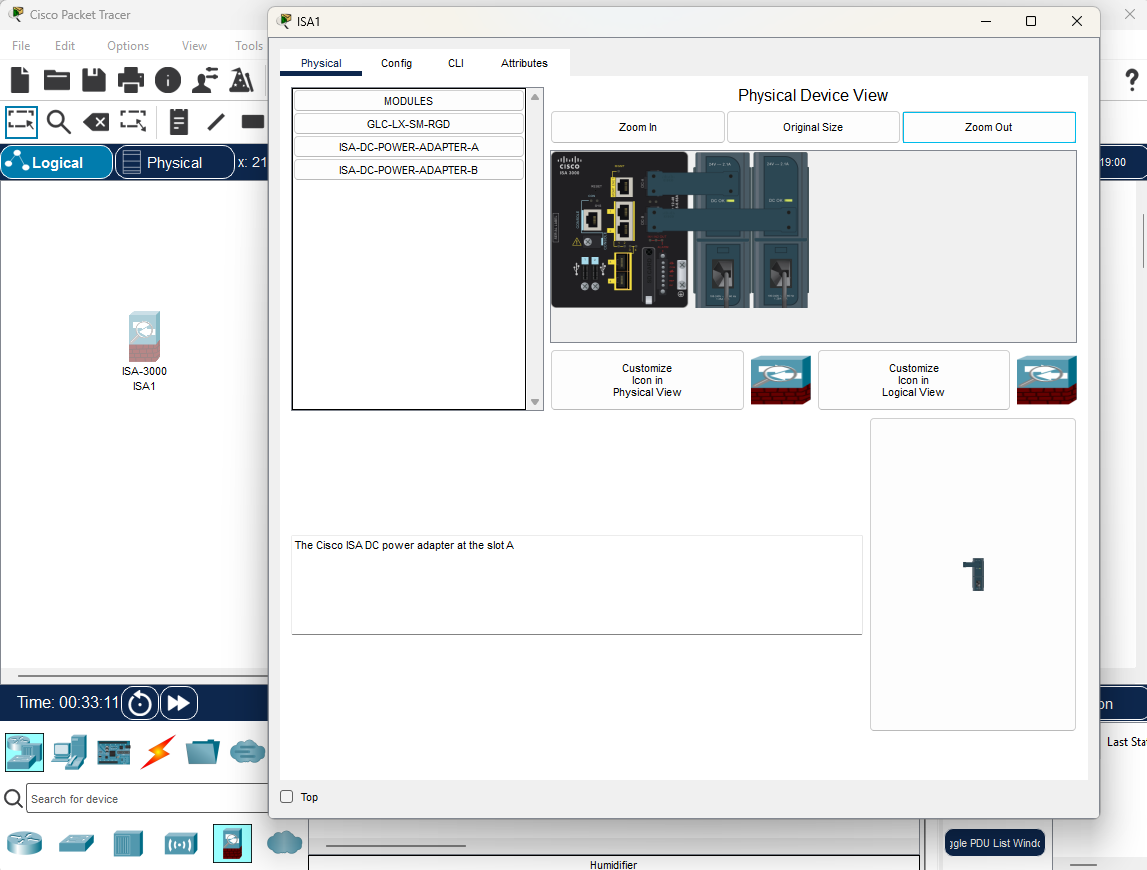Screen dimensions: 1147x870
Task: Click firewall icon beside Logical View customize
Action: [x=1047, y=380]
